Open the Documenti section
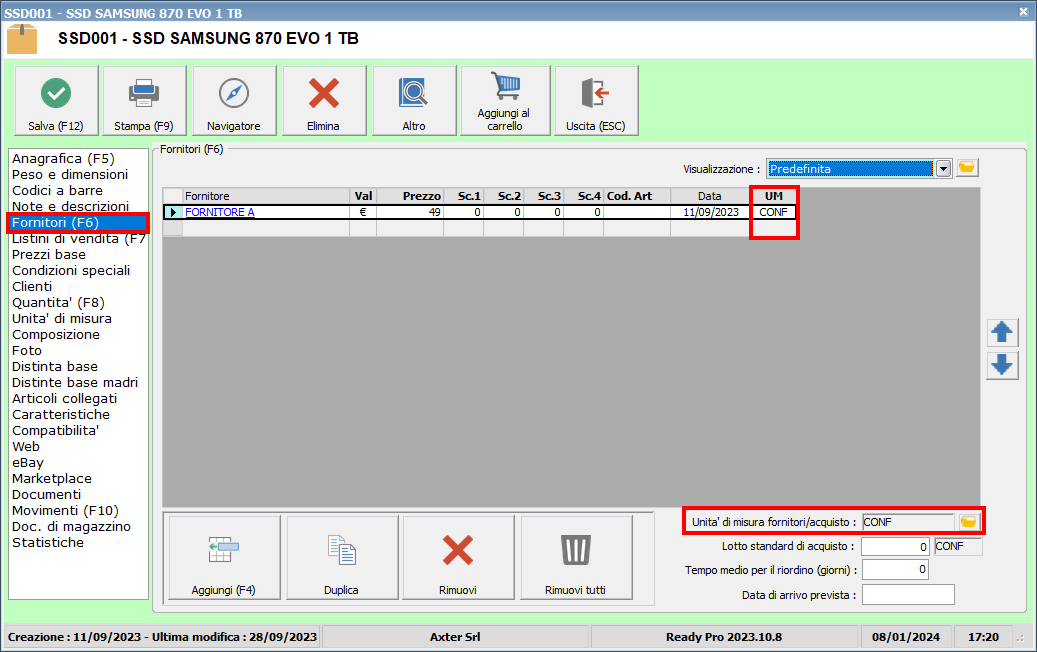 click(x=47, y=495)
